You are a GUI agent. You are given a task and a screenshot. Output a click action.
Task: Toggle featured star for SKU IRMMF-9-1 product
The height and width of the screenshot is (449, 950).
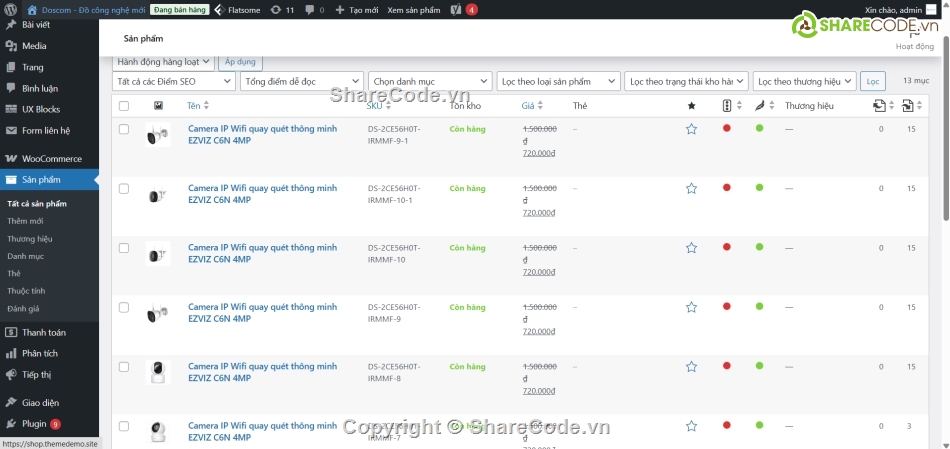point(691,129)
